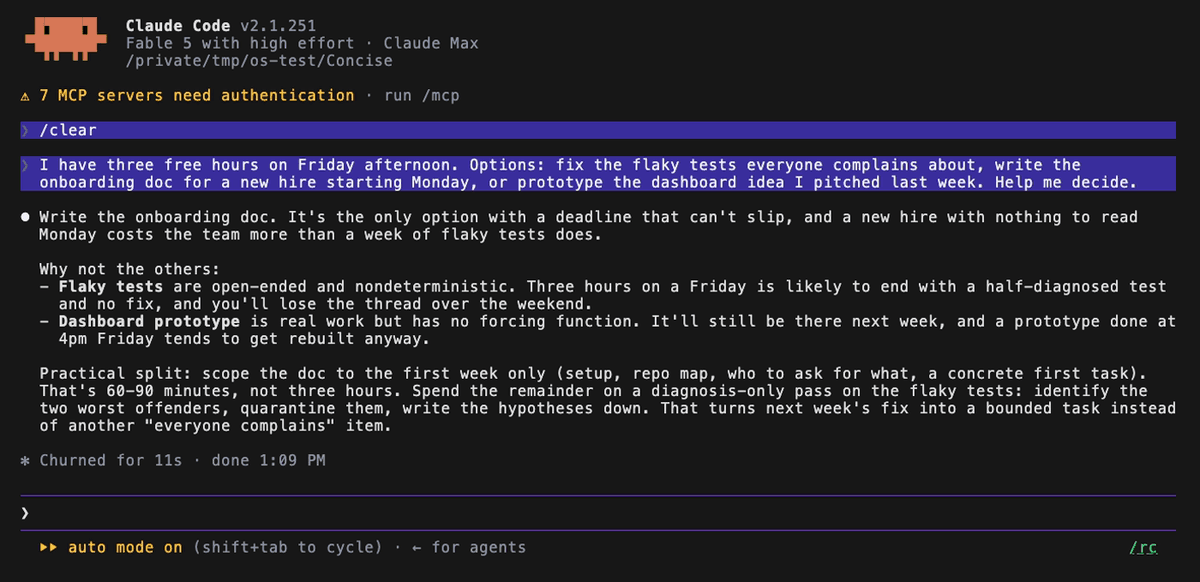1200x582 pixels.
Task: Click the input prompt chevron
Action: pyautogui.click(x=25, y=512)
